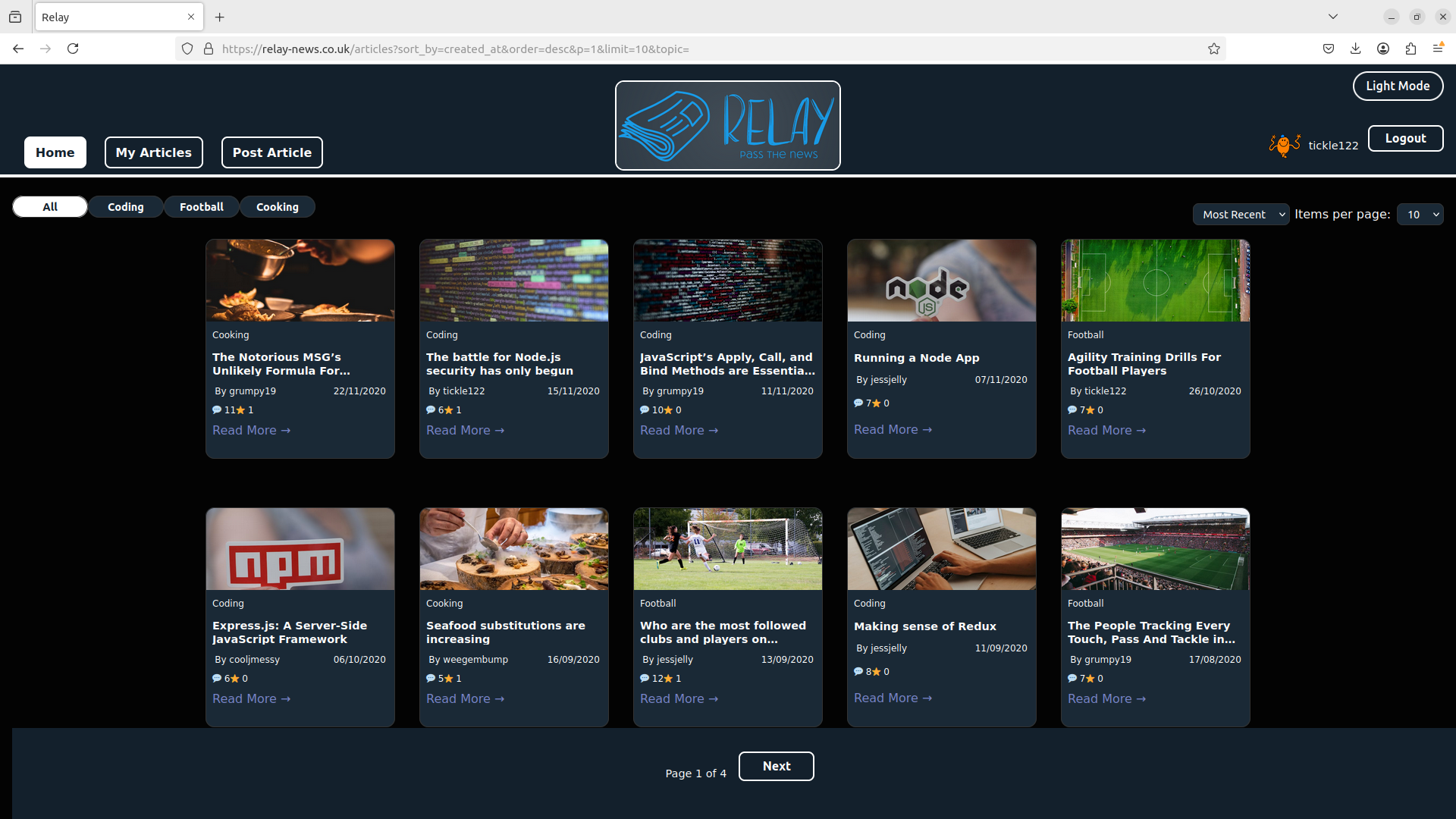This screenshot has height=819, width=1456.
Task: Open the Home navigation button
Action: tap(55, 152)
